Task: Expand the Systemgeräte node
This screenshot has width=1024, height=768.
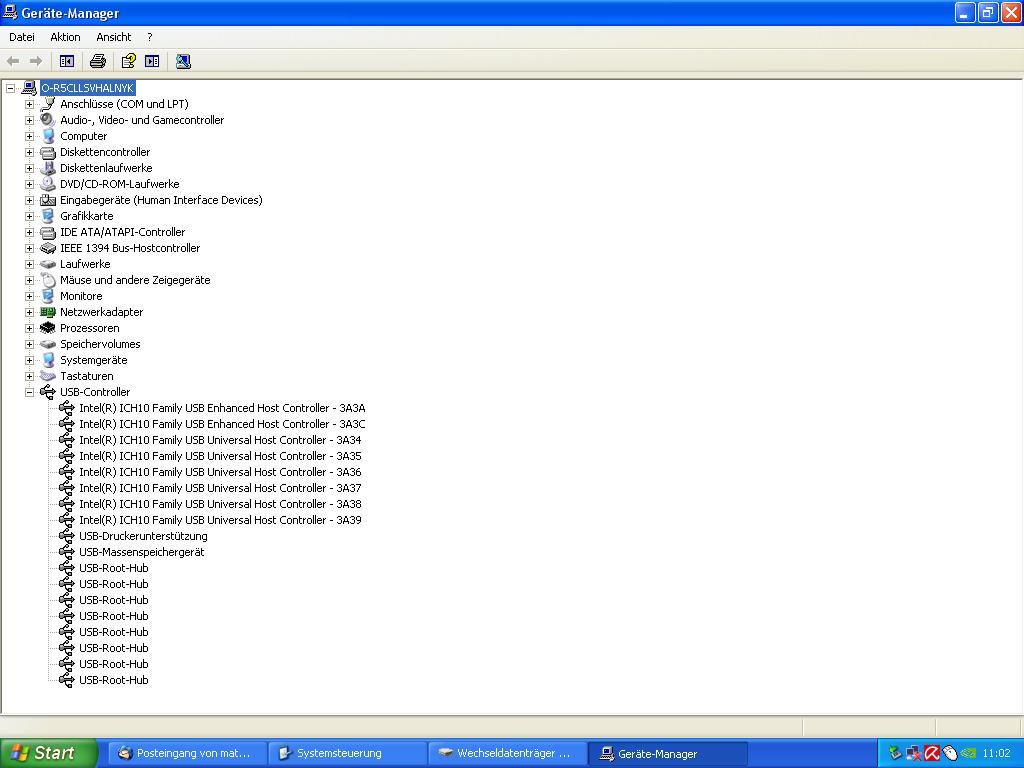Action: pos(29,360)
